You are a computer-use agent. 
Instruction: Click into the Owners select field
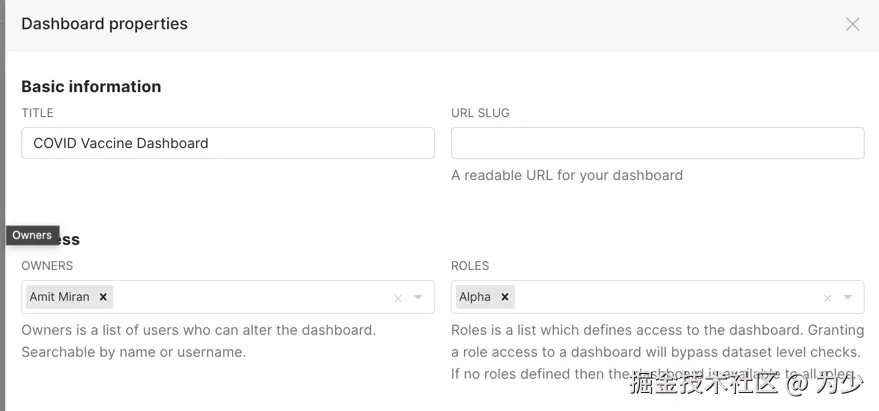pos(250,297)
